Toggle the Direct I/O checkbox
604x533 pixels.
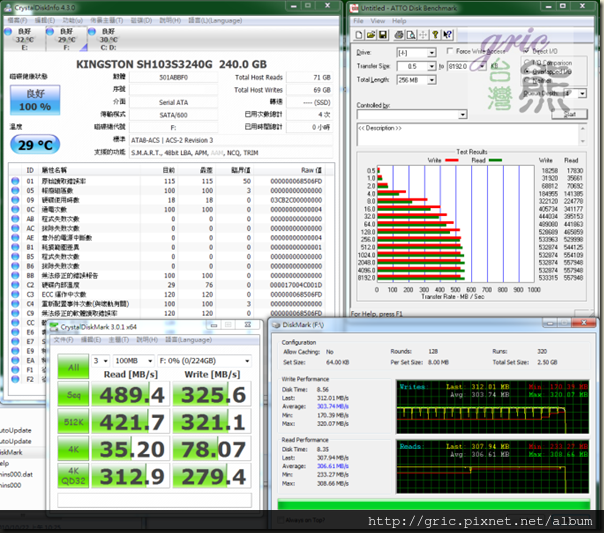527,51
